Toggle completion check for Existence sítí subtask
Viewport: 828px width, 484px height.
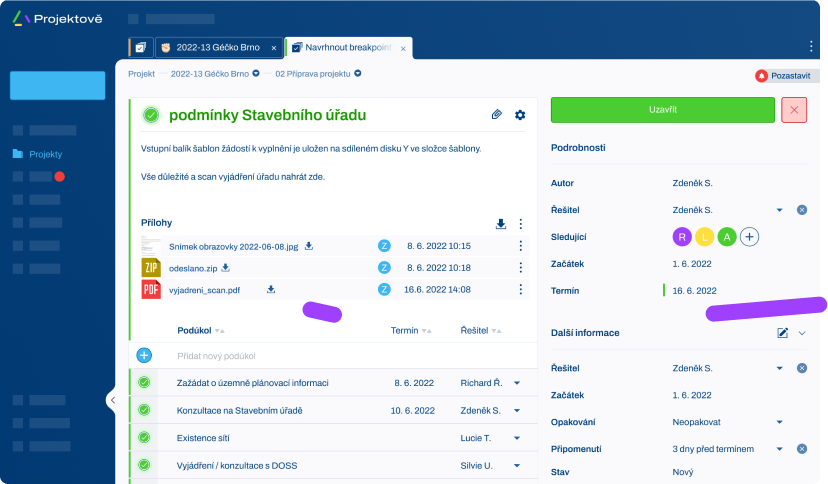[x=144, y=437]
